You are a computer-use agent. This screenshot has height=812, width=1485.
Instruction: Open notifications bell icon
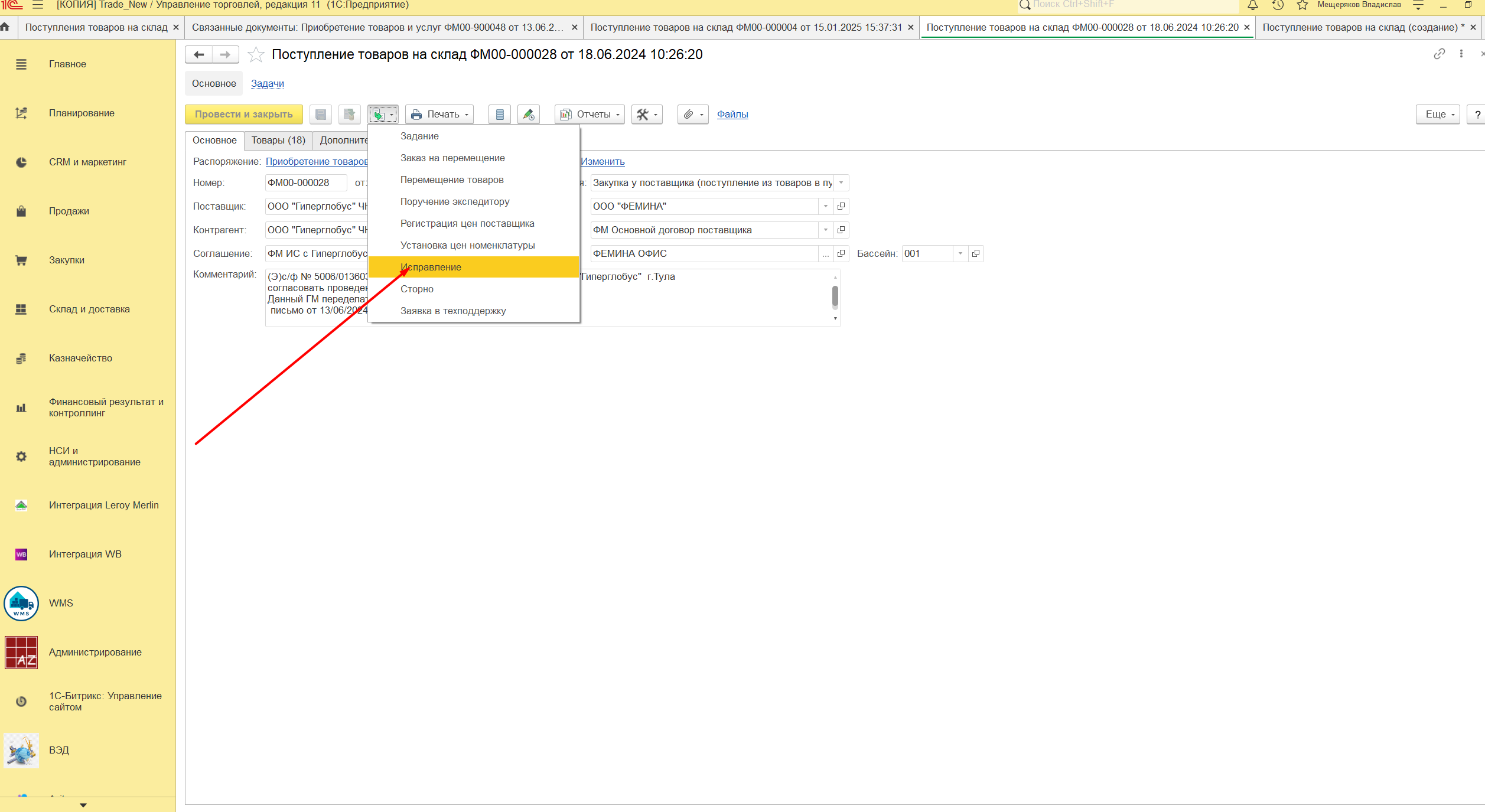[x=1252, y=5]
